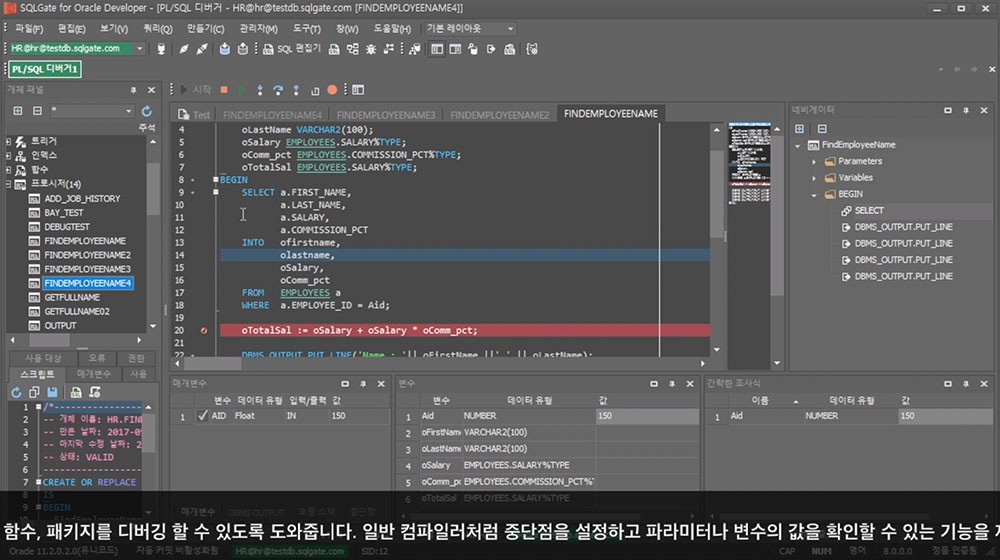
Task: Open the 파일(F) menu
Action: click(x=29, y=29)
